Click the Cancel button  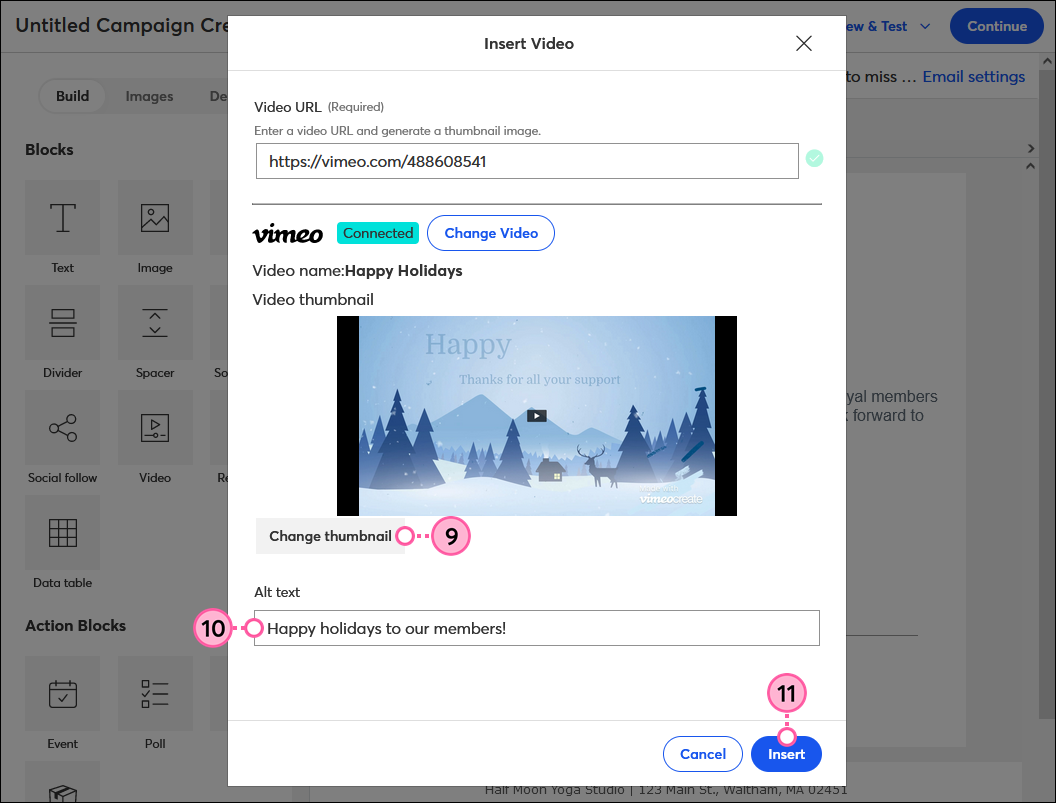click(x=702, y=754)
